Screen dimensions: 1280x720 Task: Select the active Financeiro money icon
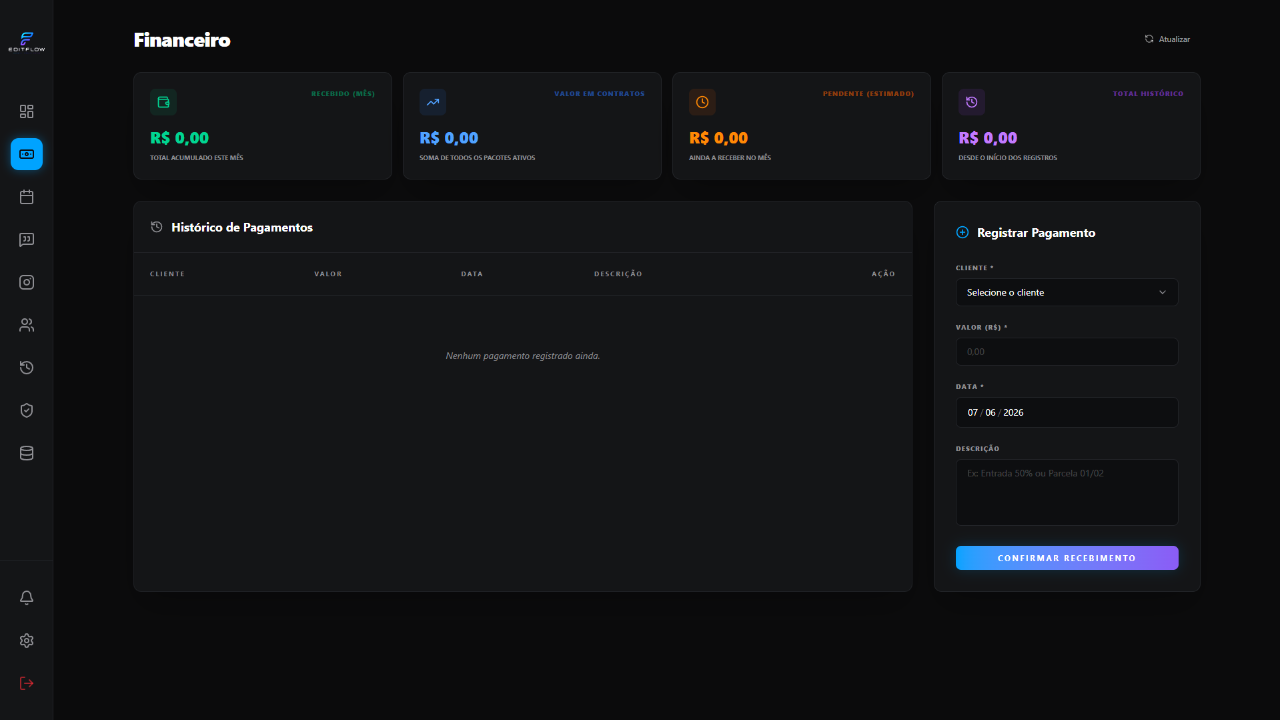27,154
